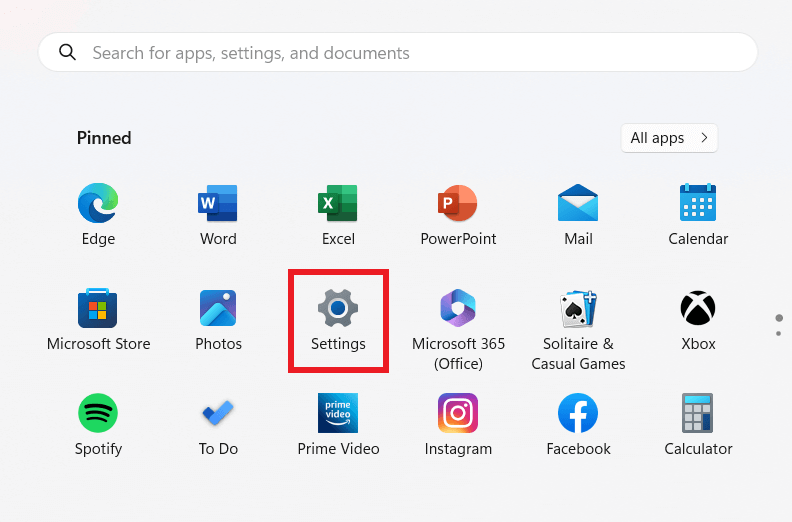Click the All apps button
This screenshot has height=522, width=792.
point(669,138)
